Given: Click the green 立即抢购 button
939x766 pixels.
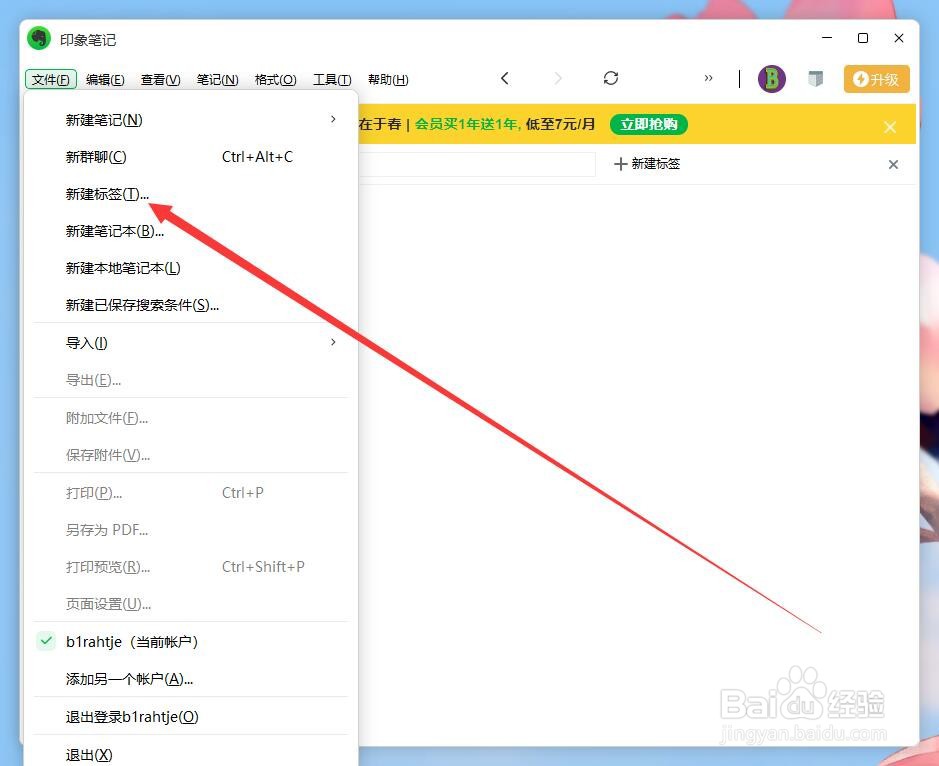Looking at the screenshot, I should [649, 124].
